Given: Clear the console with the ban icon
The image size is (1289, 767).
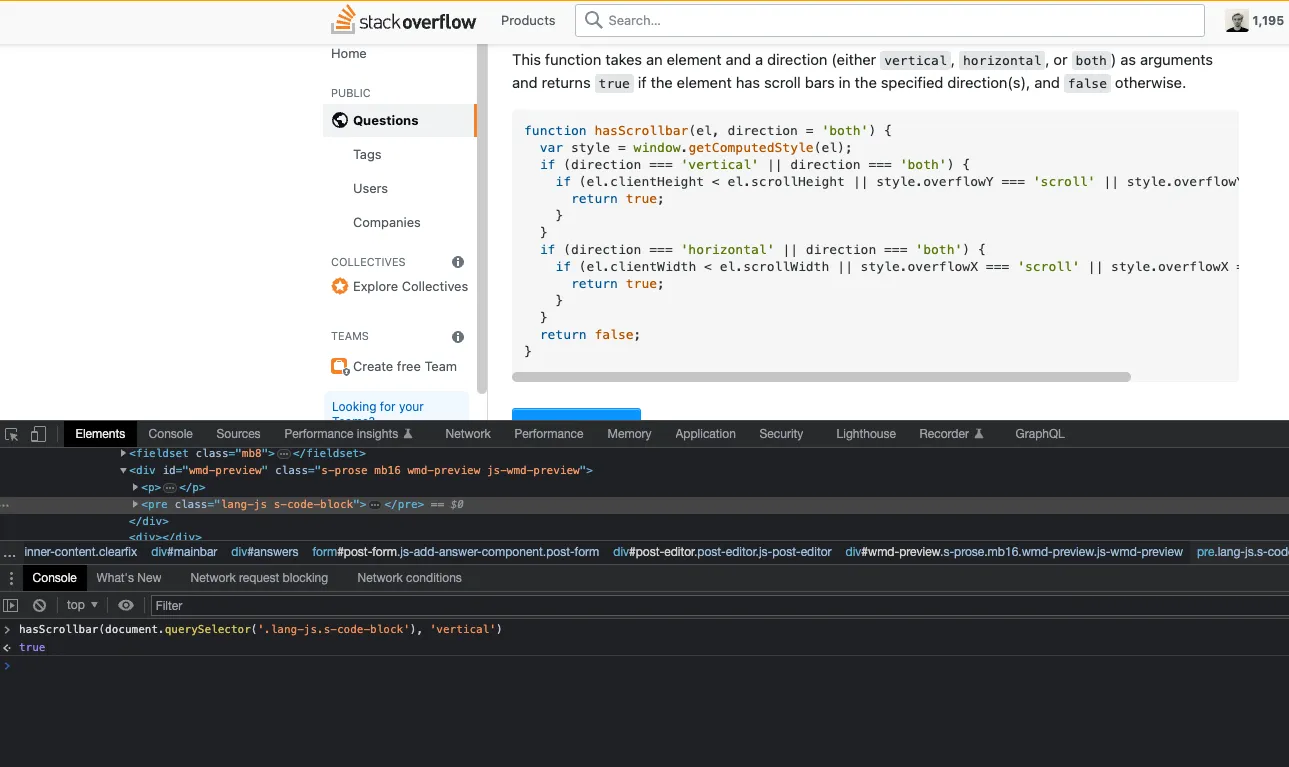Looking at the screenshot, I should tap(39, 605).
